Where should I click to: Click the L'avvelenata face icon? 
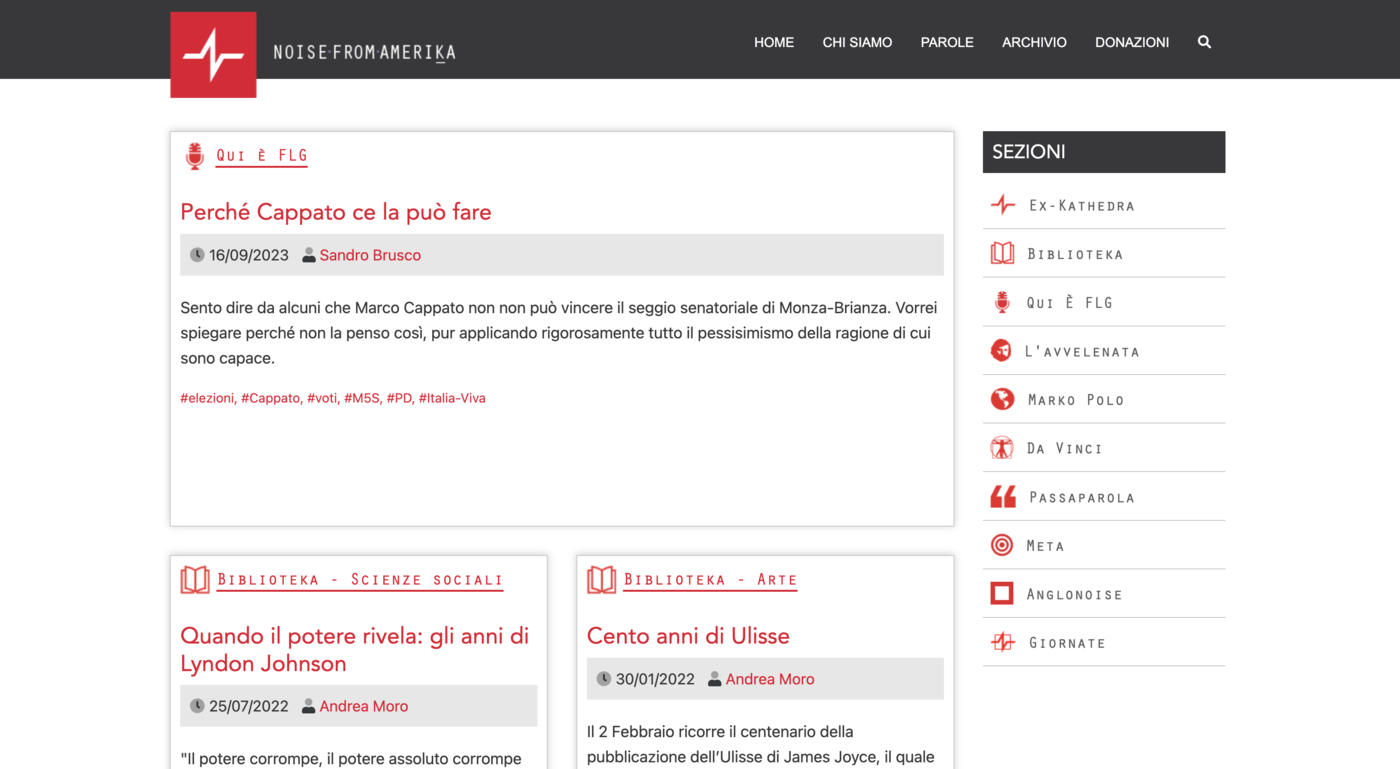tap(1001, 351)
